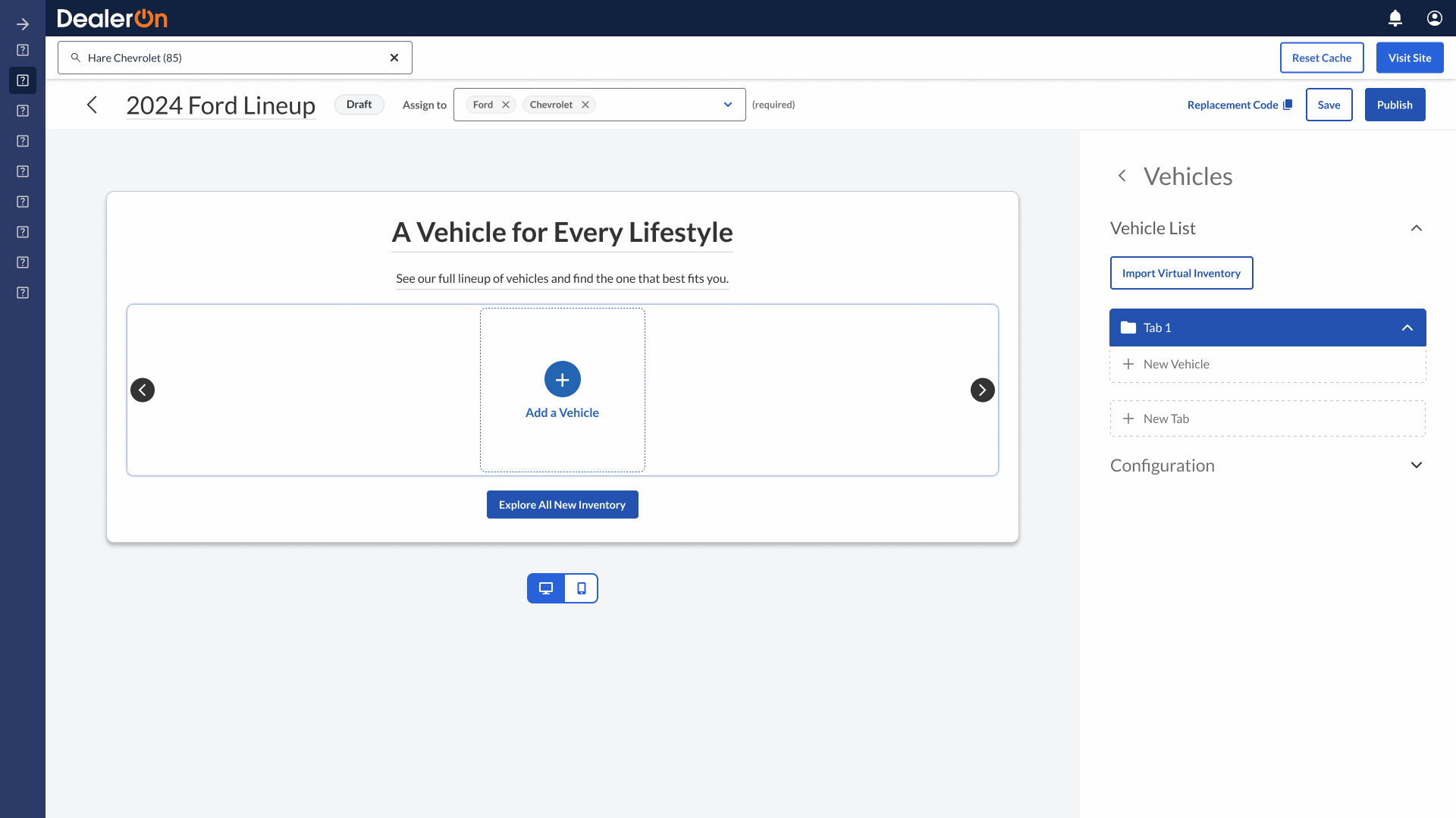Go back from 2024 Ford Lineup

(x=92, y=105)
